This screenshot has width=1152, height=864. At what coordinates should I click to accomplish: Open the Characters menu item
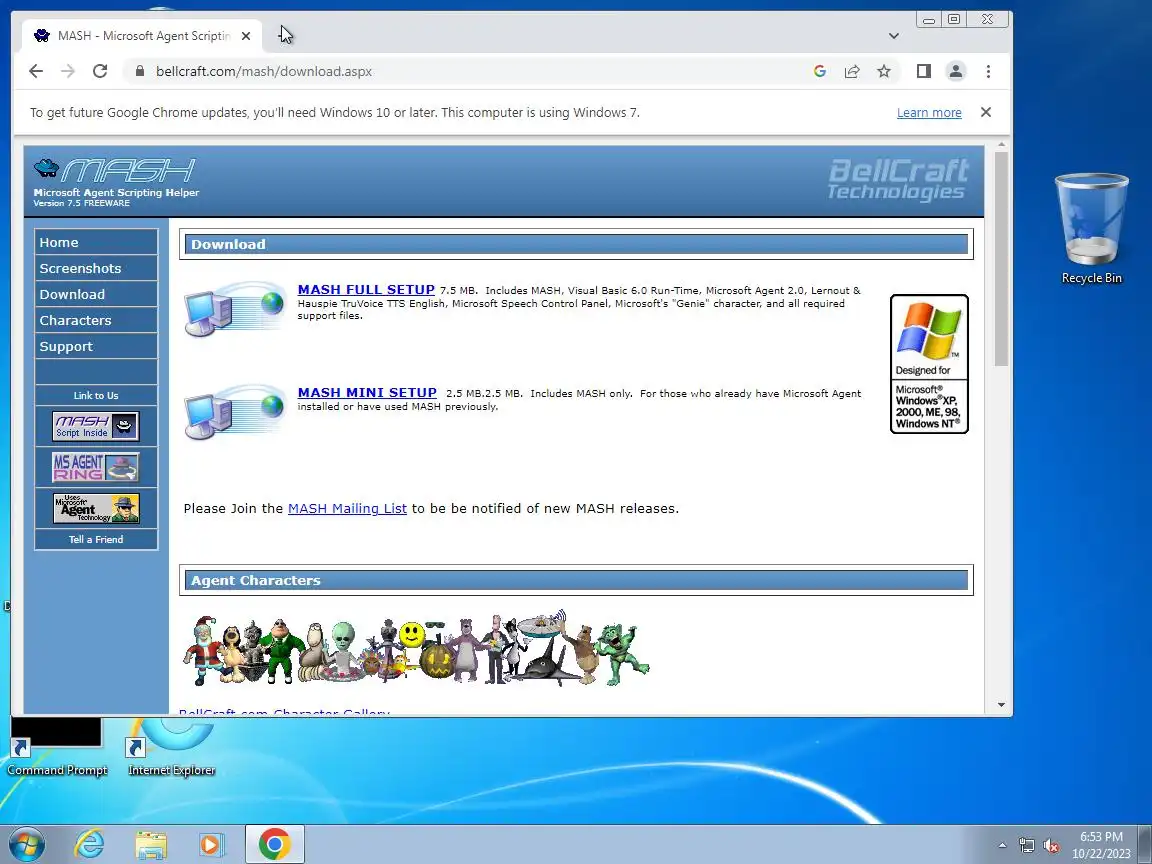coord(96,320)
